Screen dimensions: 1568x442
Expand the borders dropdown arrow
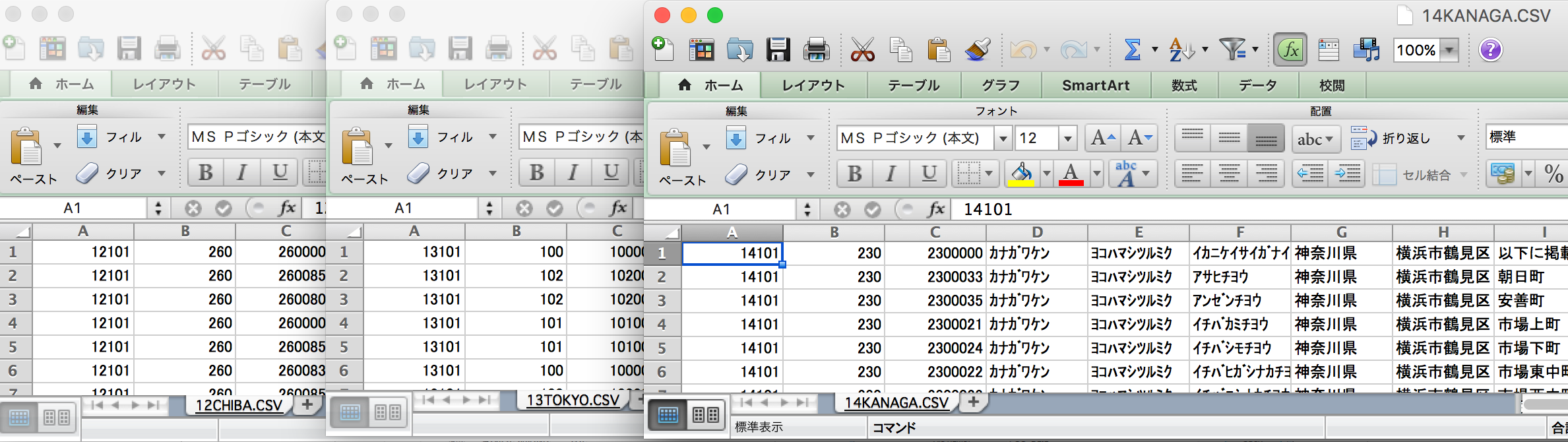click(988, 175)
